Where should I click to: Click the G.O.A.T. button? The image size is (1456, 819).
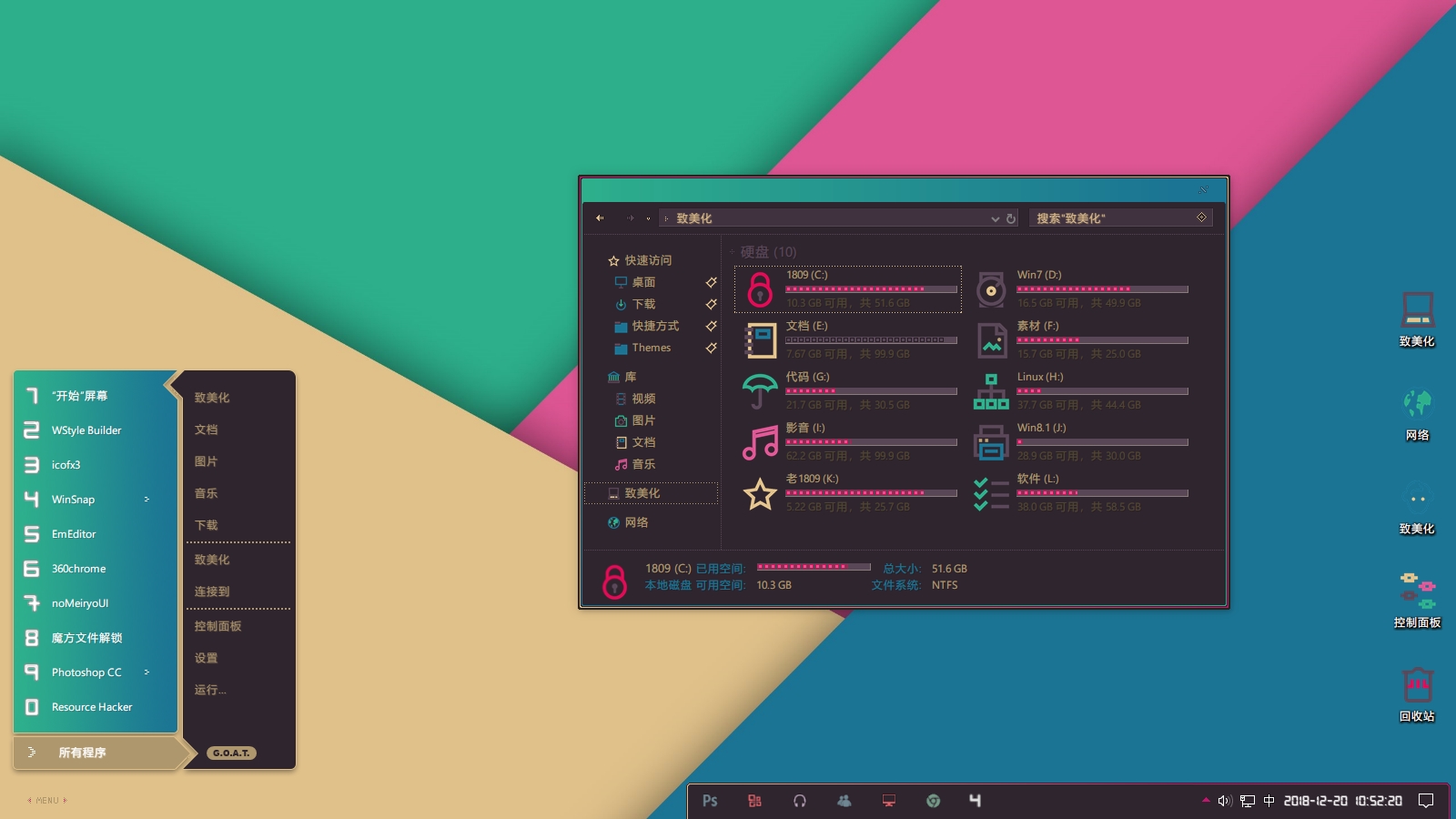coord(231,753)
